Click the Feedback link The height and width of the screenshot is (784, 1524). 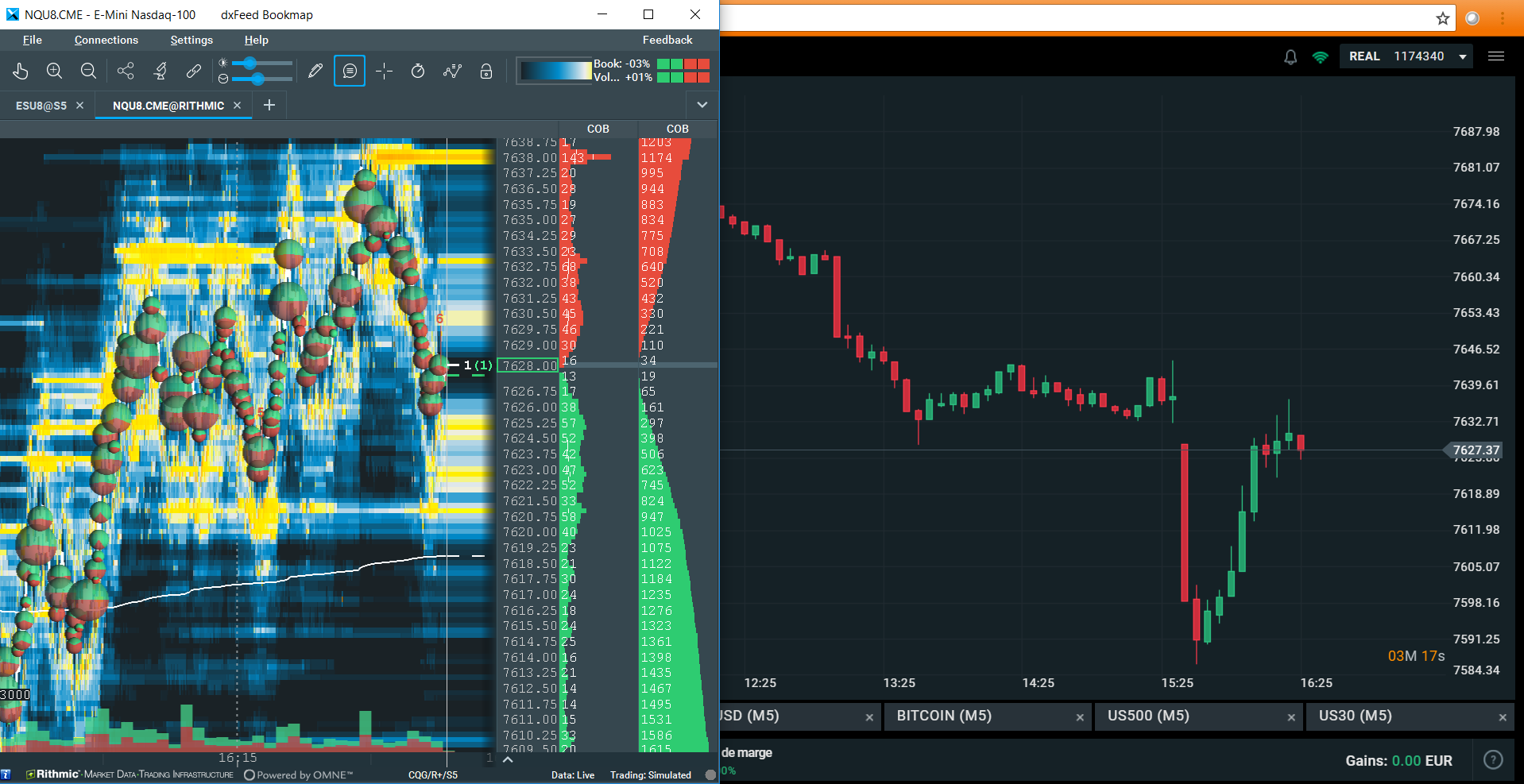[667, 40]
